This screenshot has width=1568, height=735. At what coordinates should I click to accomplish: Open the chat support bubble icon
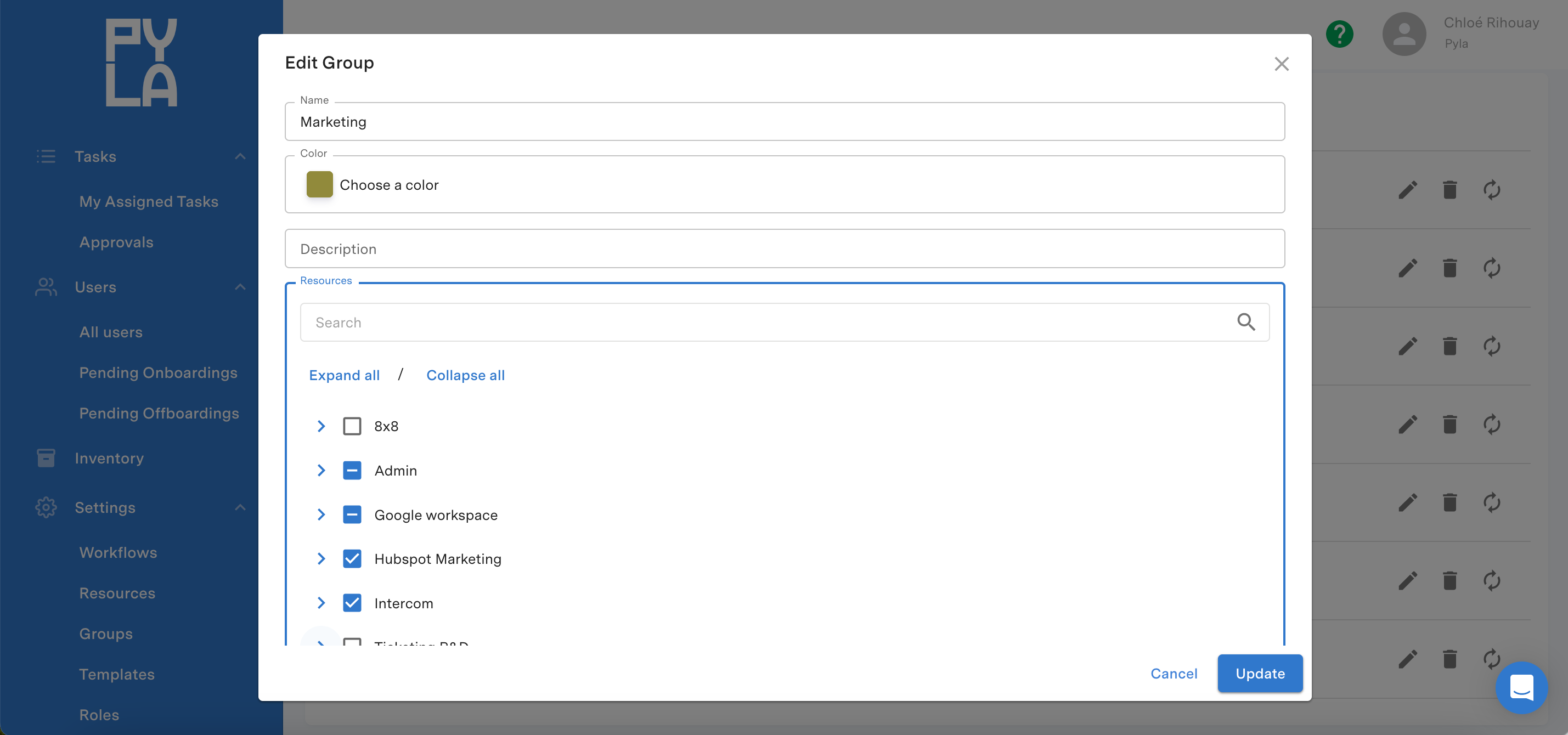pyautogui.click(x=1521, y=688)
